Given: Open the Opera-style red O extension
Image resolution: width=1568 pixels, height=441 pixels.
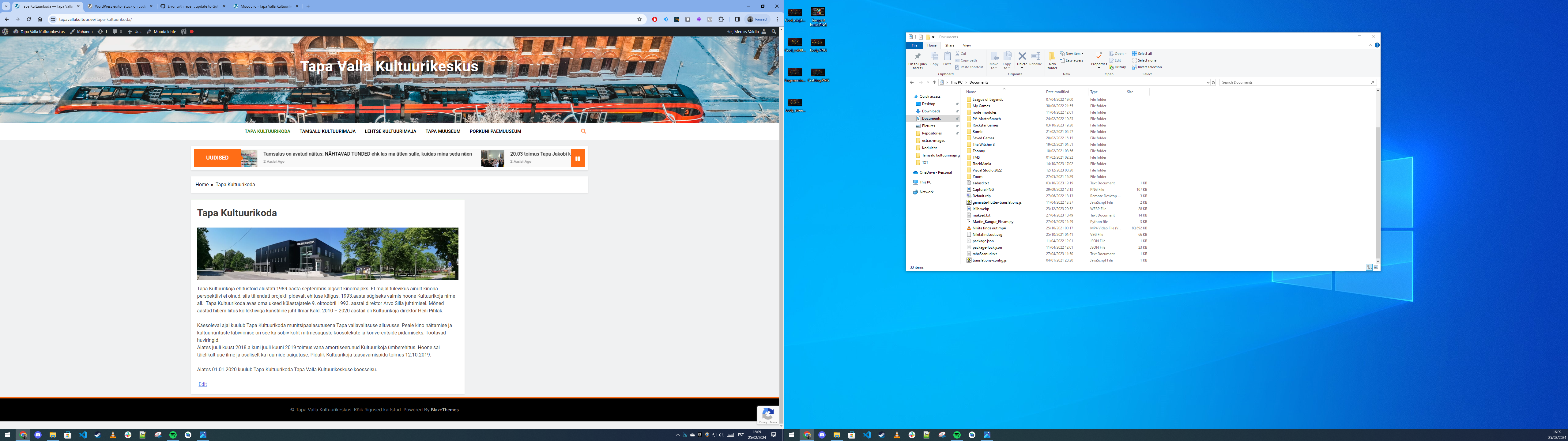Looking at the screenshot, I should (x=654, y=20).
